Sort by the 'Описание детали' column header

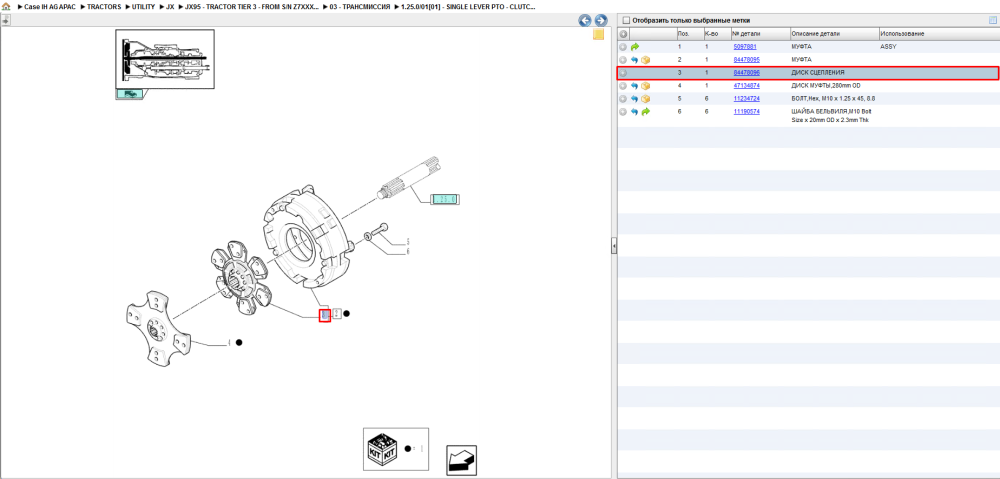834,34
